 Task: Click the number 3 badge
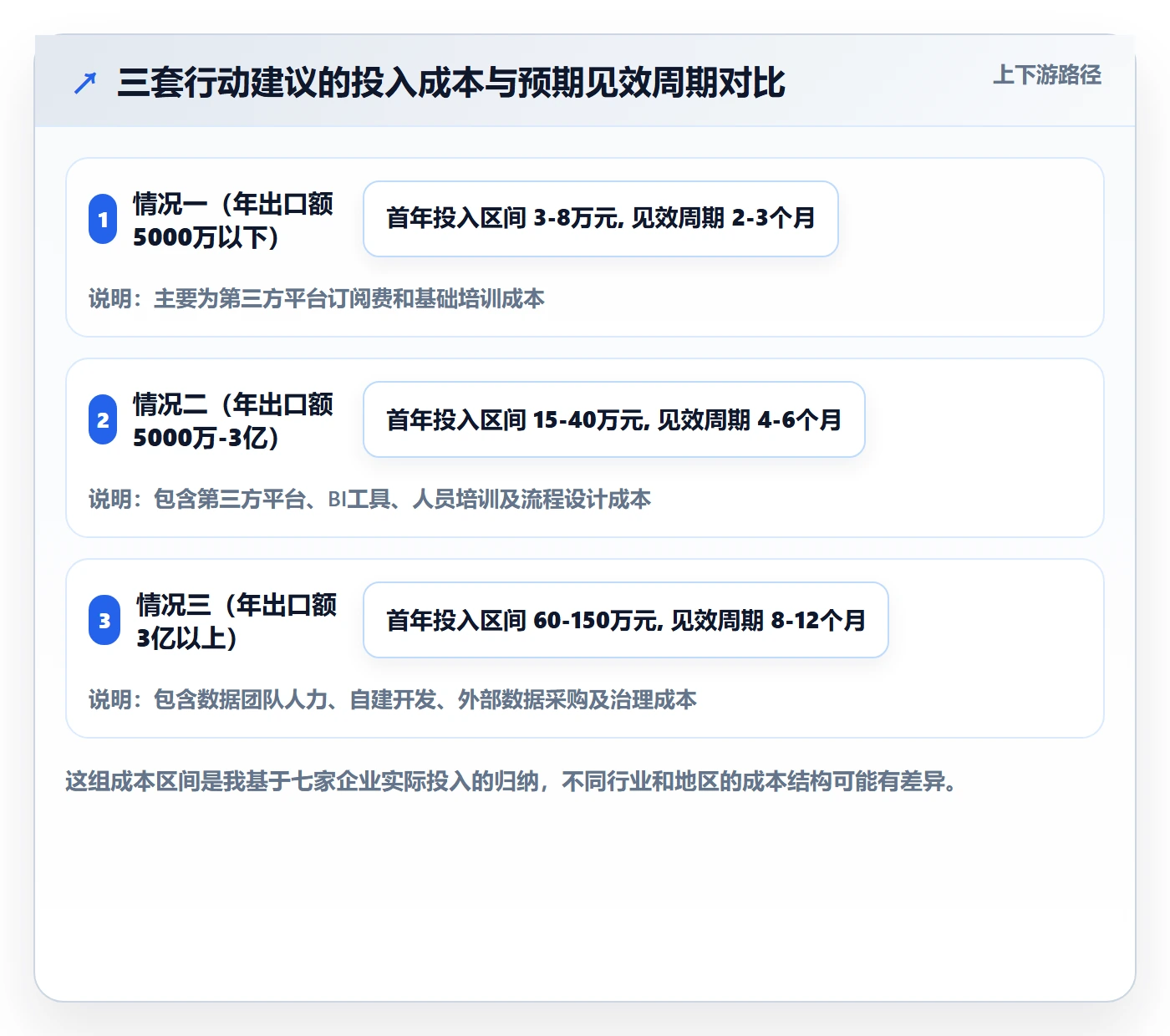click(x=104, y=620)
